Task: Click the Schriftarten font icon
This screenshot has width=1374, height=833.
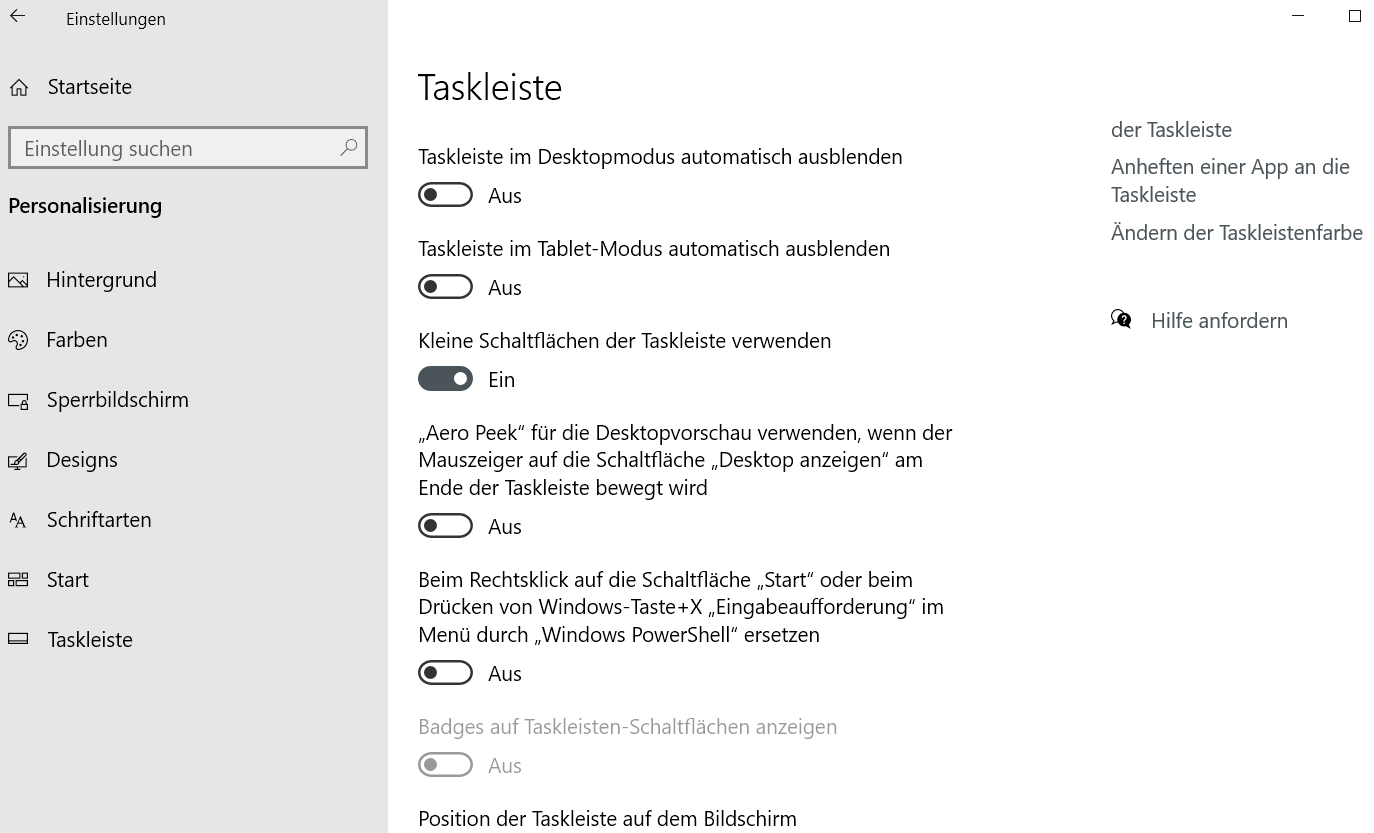Action: point(18,520)
